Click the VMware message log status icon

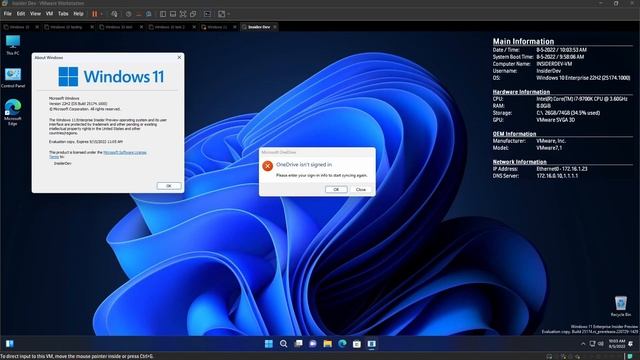630,356
